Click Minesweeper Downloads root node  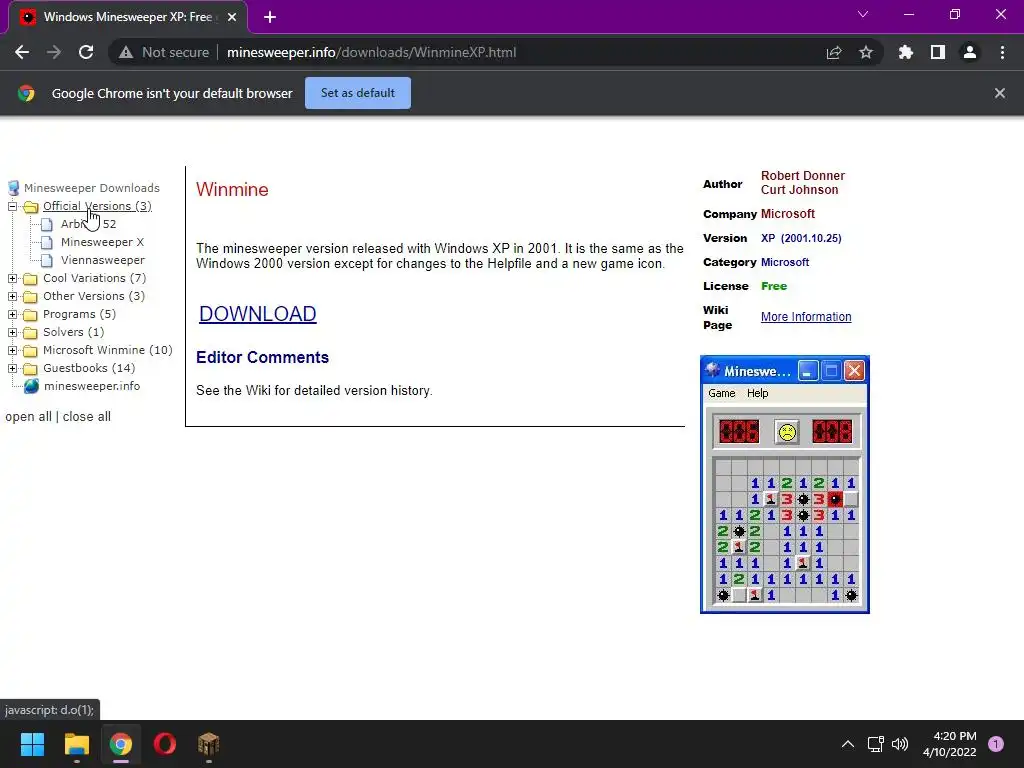(x=91, y=188)
